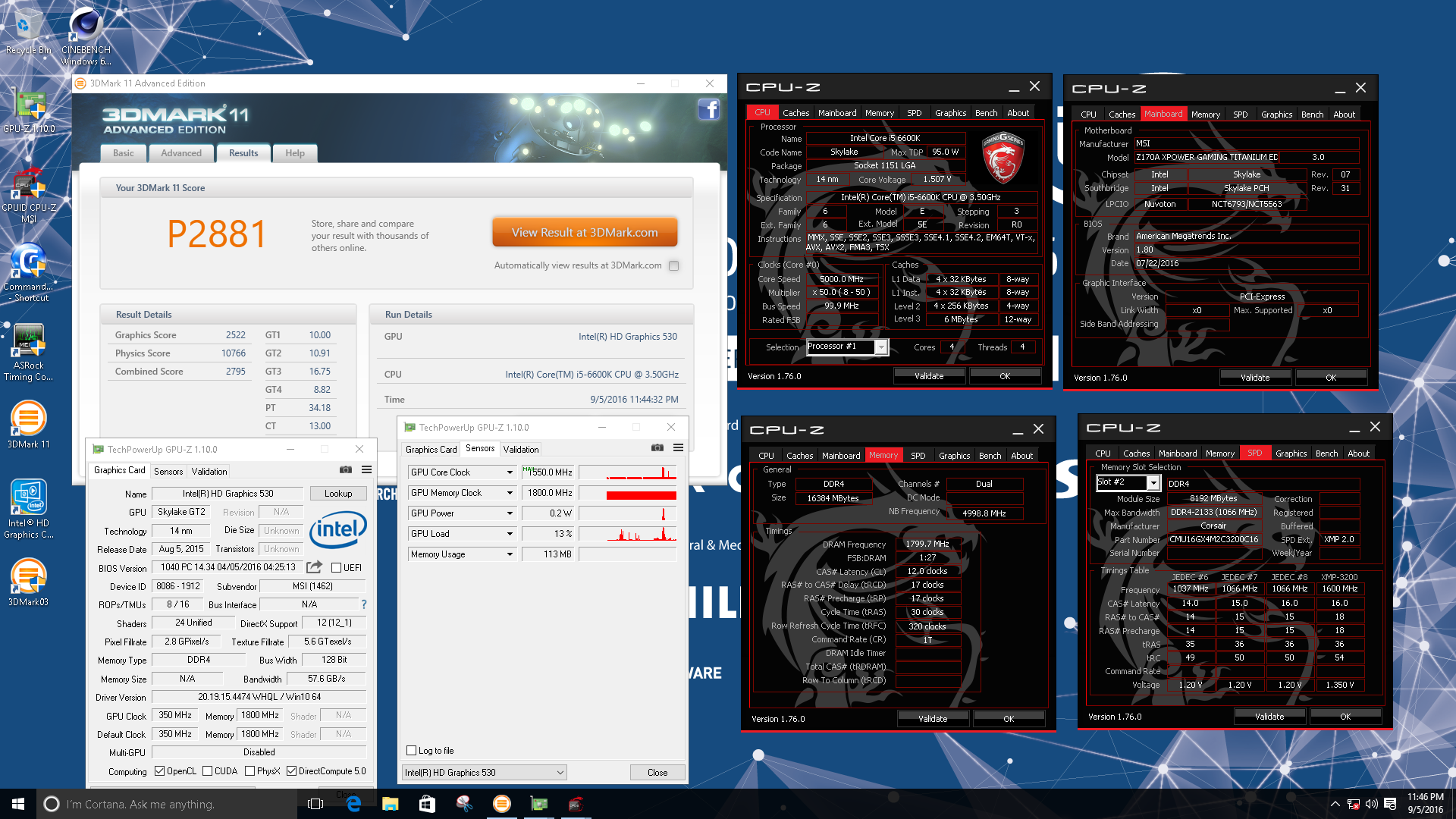
Task: Open the Recycle Bin desktop icon
Action: click(28, 32)
